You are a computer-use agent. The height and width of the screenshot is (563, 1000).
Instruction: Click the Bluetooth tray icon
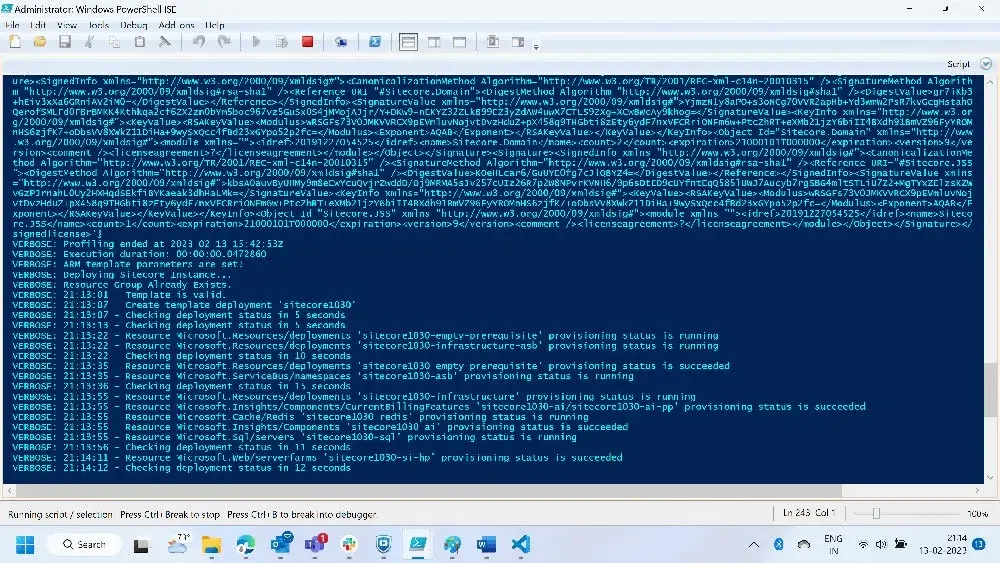(x=779, y=545)
